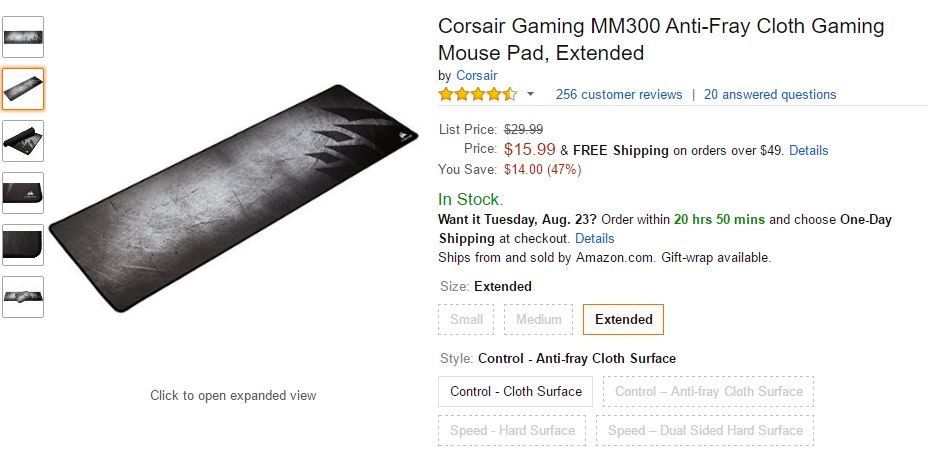Click the star rating icons
Screen dimensions: 940x454
477,95
